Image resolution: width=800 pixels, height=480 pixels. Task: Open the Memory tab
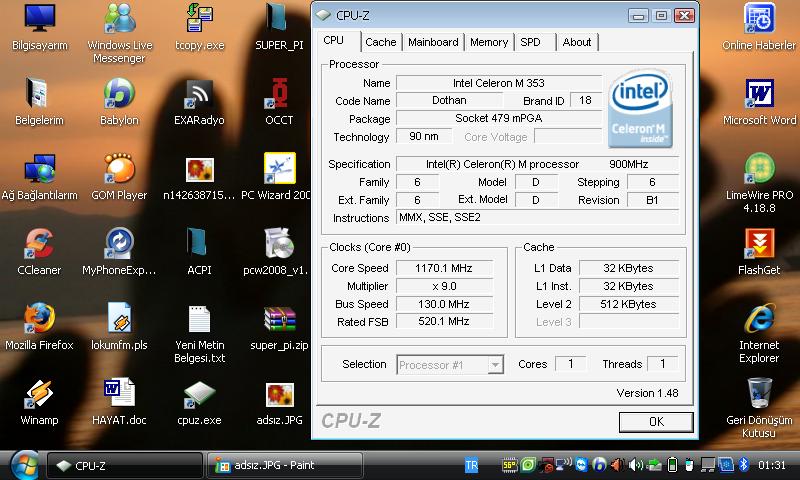click(489, 42)
